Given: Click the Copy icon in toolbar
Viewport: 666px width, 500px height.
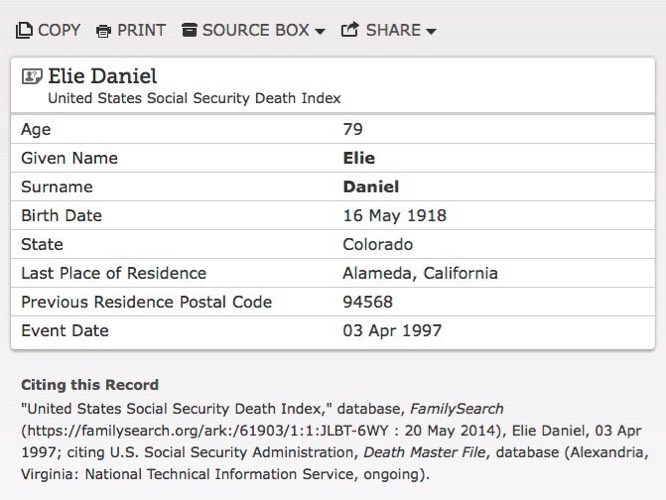Looking at the screenshot, I should (x=24, y=31).
